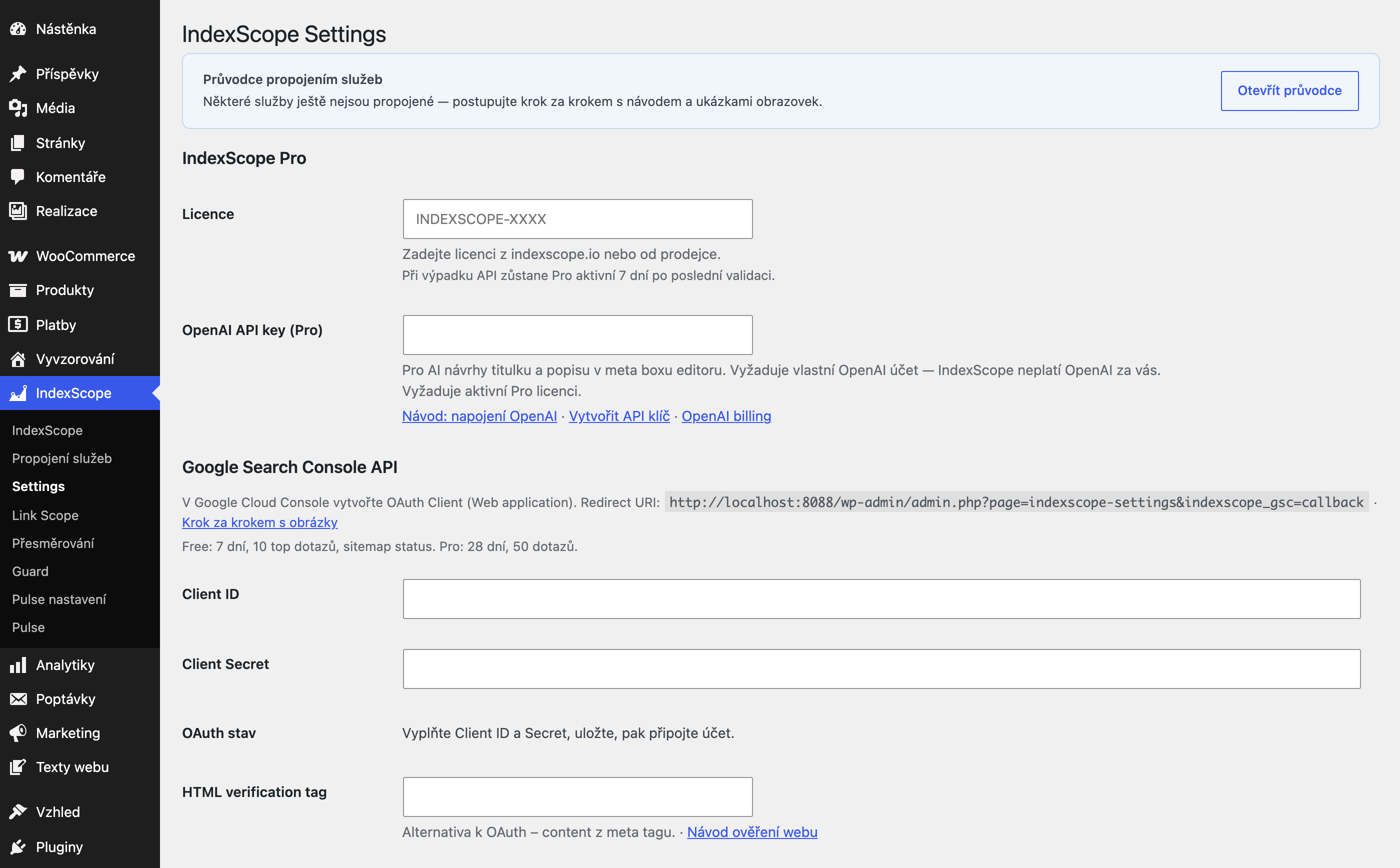Click the Poptávky envelope icon
The height and width of the screenshot is (868, 1400).
pos(18,698)
